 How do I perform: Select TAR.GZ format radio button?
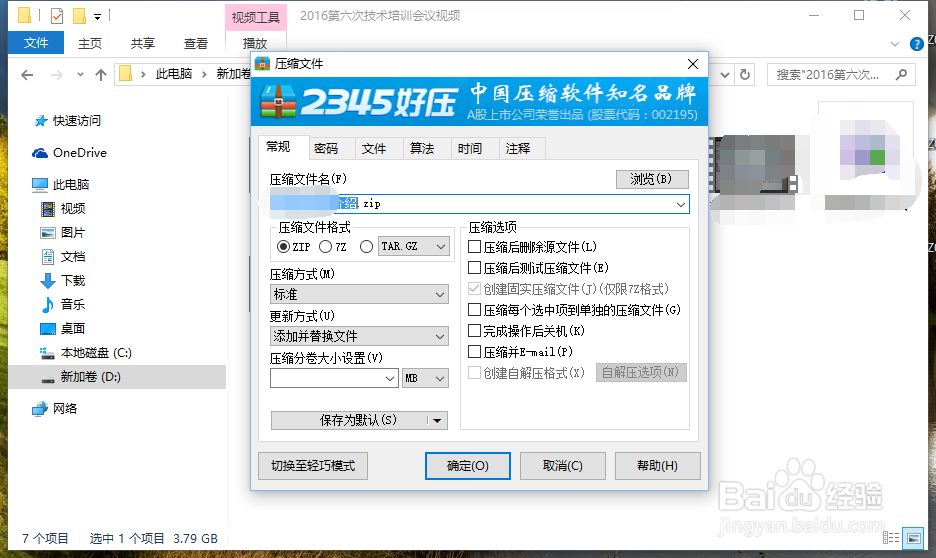click(367, 246)
